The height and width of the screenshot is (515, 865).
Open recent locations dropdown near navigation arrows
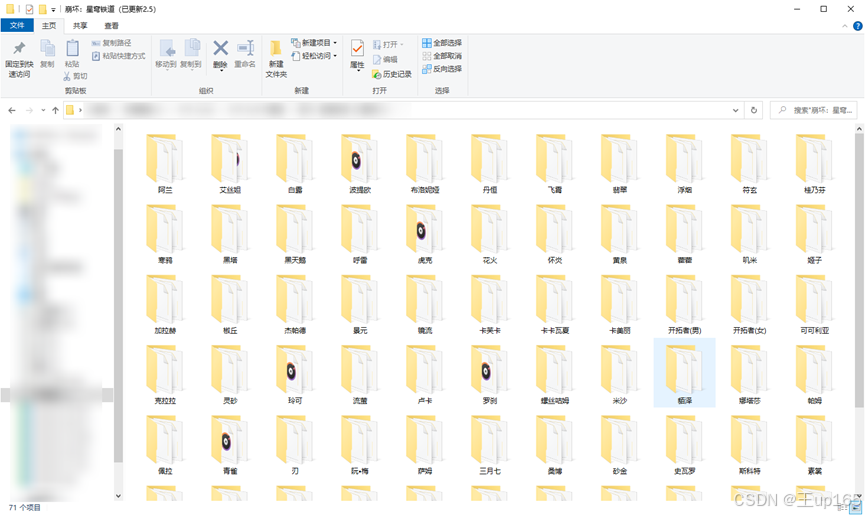[43, 110]
